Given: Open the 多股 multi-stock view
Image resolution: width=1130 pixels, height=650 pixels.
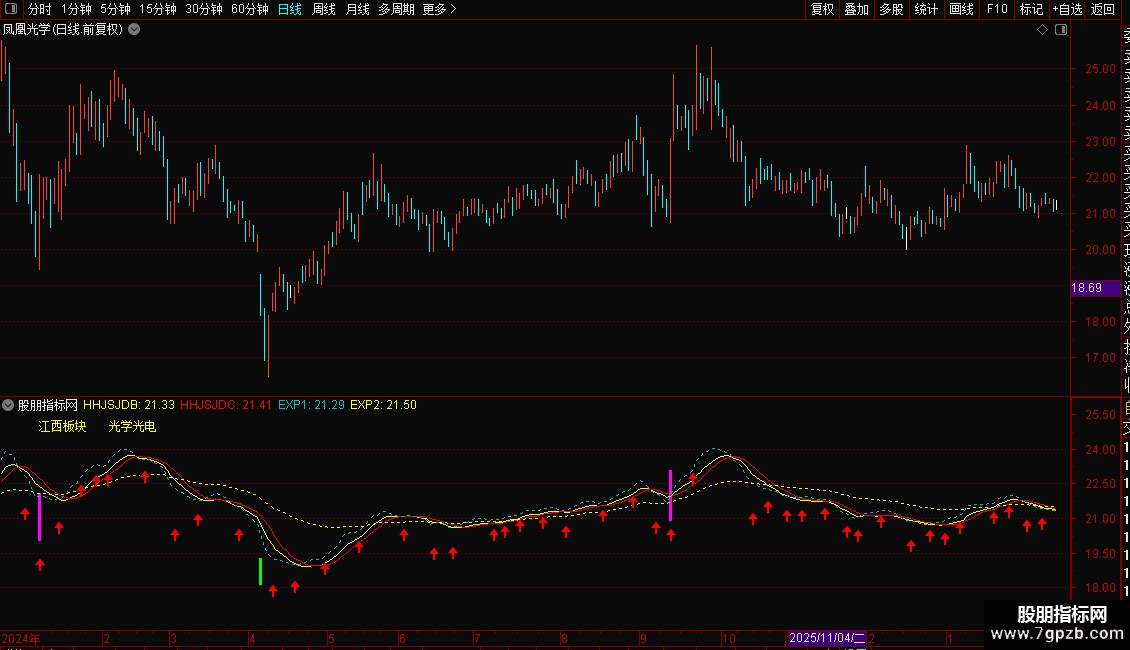Looking at the screenshot, I should (x=891, y=9).
